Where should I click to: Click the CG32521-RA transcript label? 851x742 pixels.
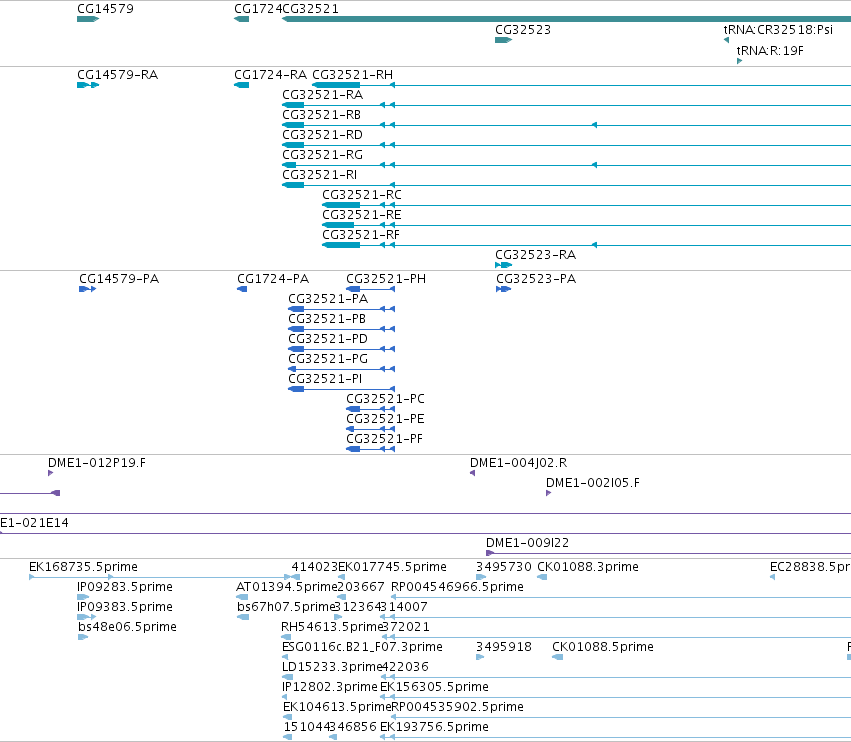[x=322, y=94]
